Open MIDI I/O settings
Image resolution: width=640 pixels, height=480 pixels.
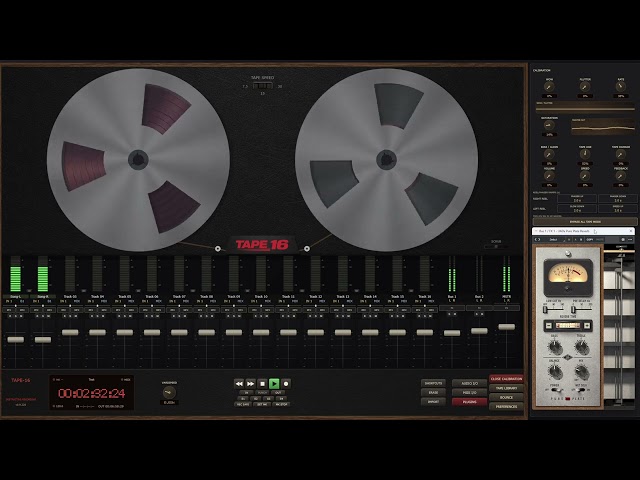469,392
